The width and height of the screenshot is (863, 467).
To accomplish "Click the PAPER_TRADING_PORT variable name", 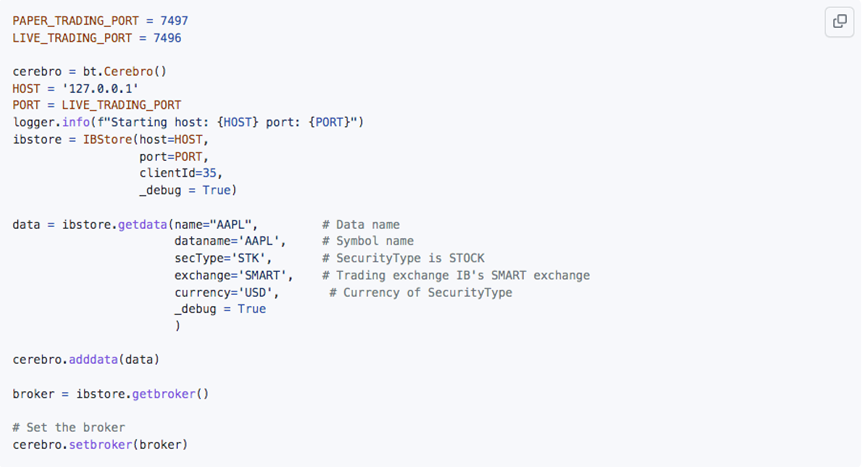I will point(76,21).
